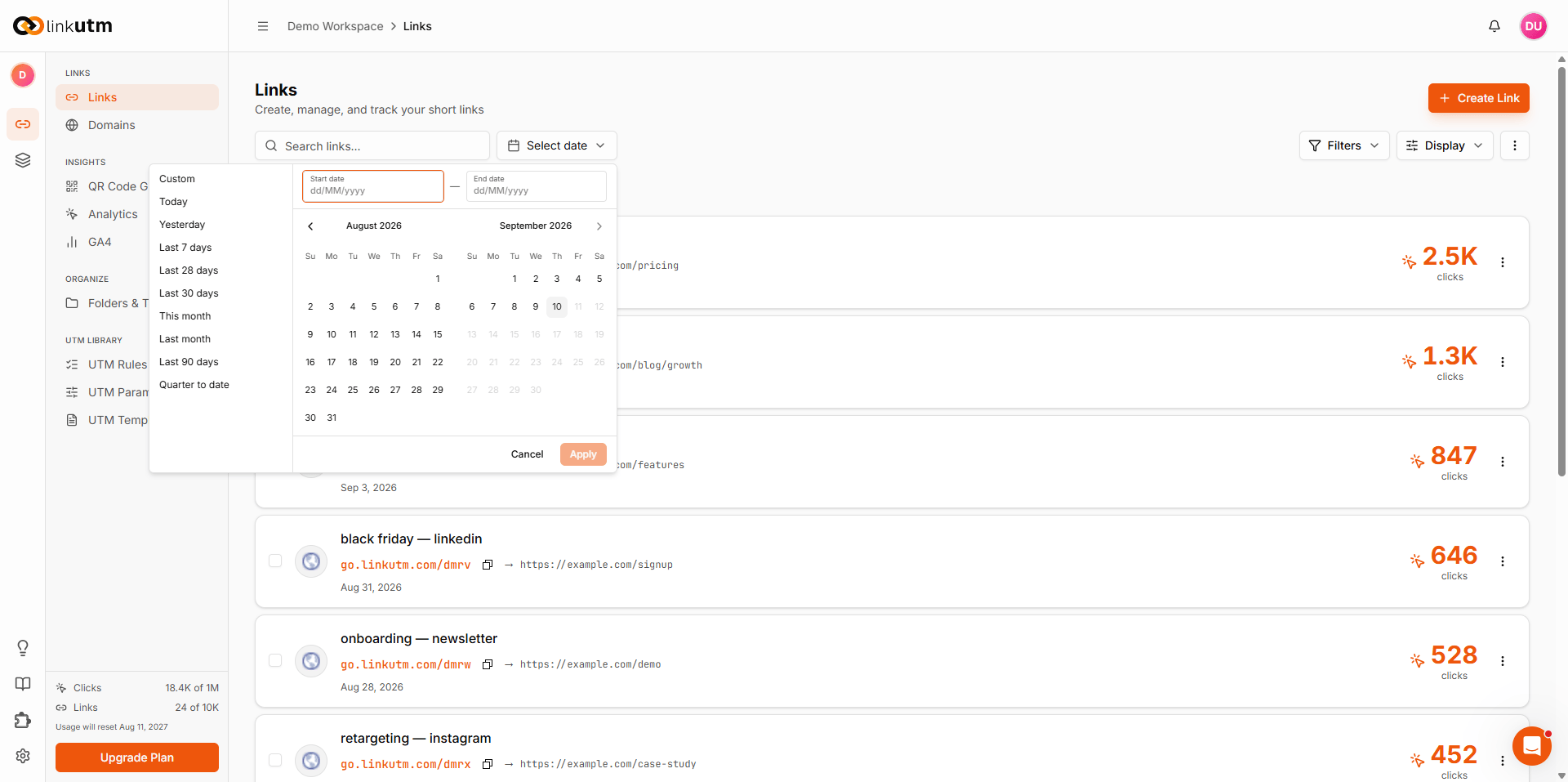Click the Upgrade Plan button

pyautogui.click(x=137, y=757)
